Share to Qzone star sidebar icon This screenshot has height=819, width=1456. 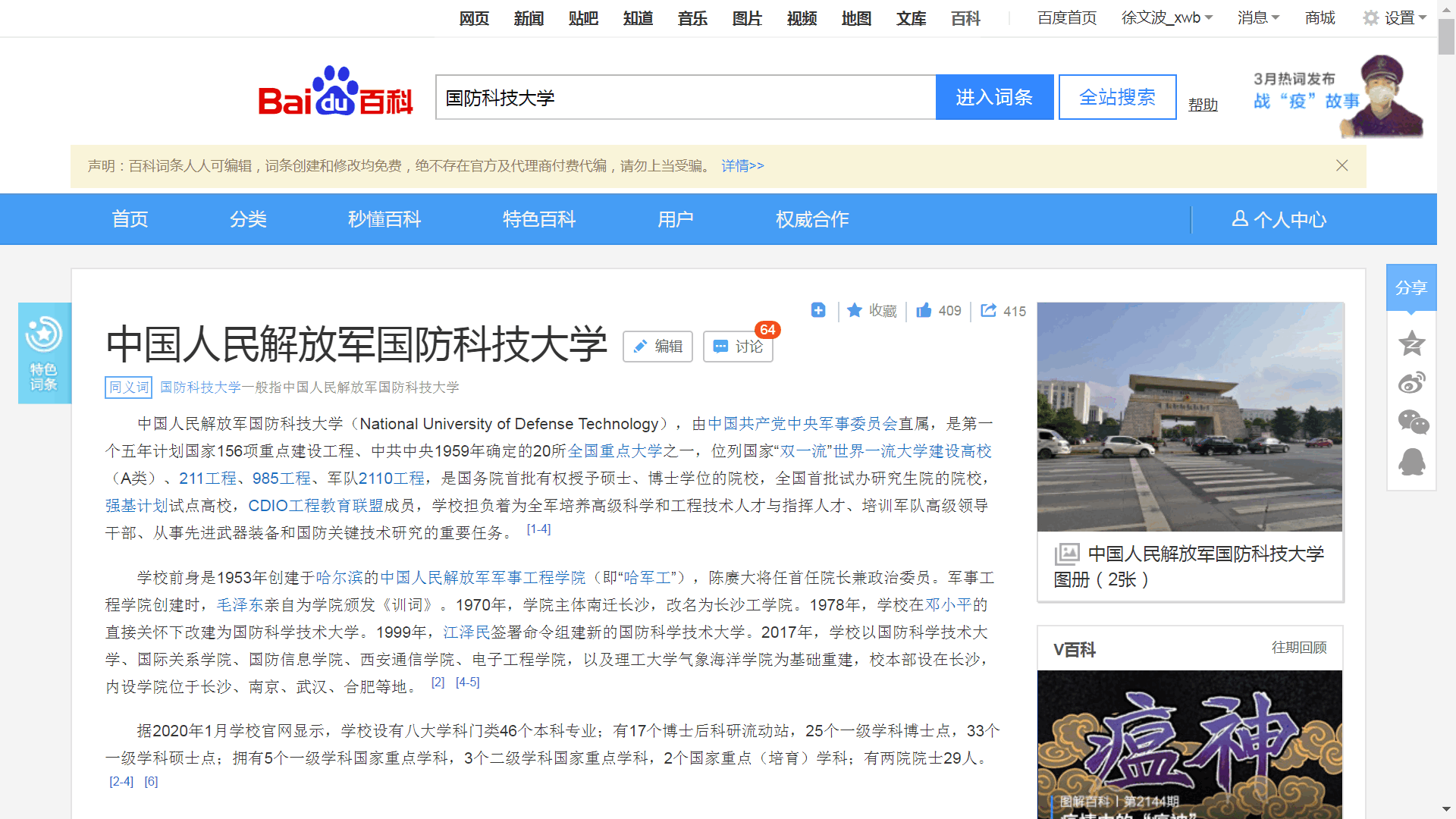1411,344
